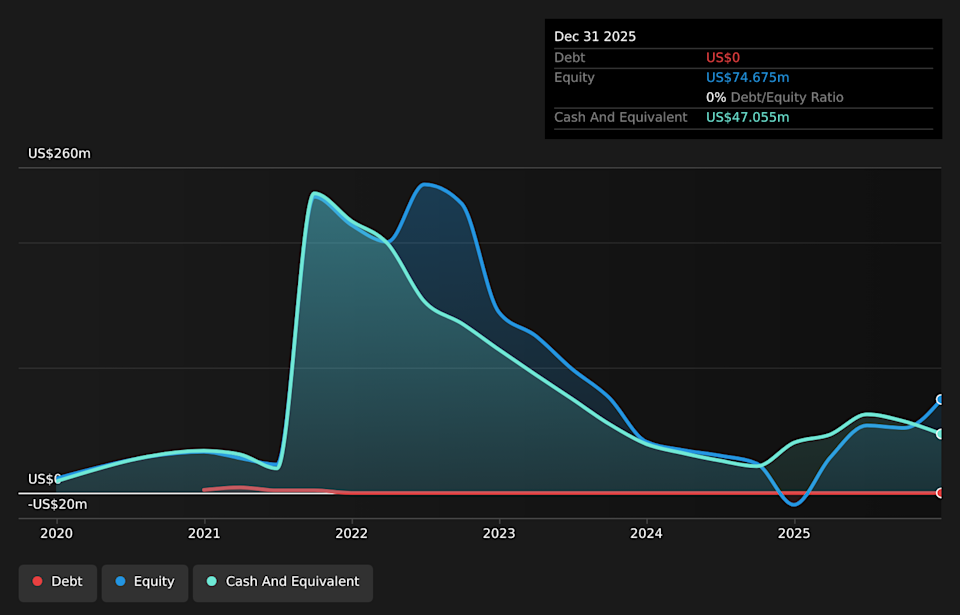Select the 2024 x-axis label
Viewport: 960px width, 615px height.
[647, 534]
